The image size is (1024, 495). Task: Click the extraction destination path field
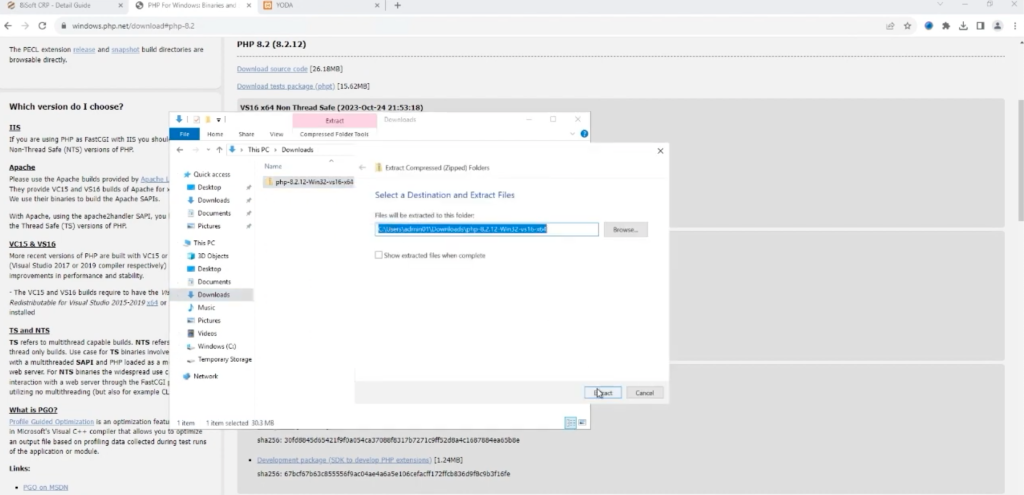coord(487,229)
